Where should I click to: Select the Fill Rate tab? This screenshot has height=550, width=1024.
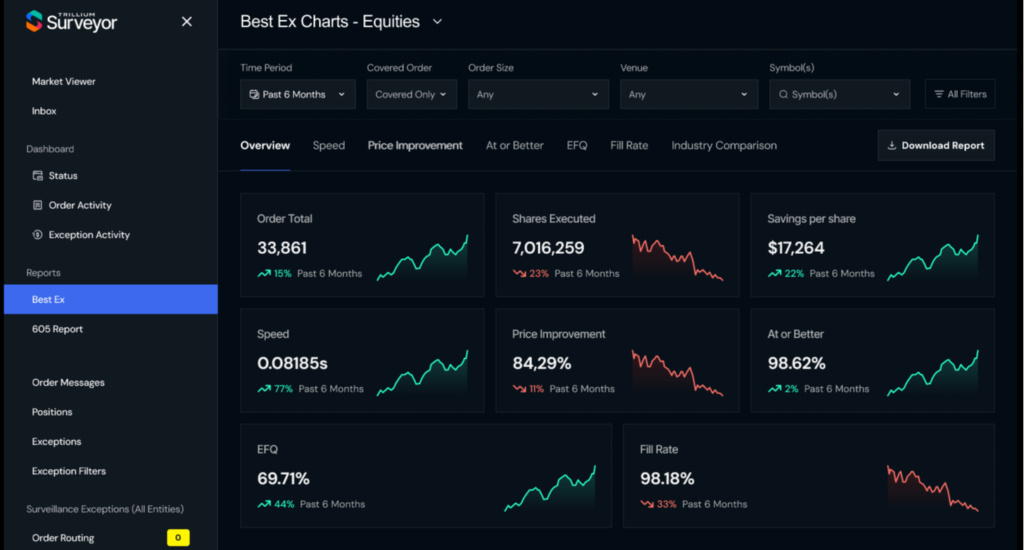click(x=629, y=145)
